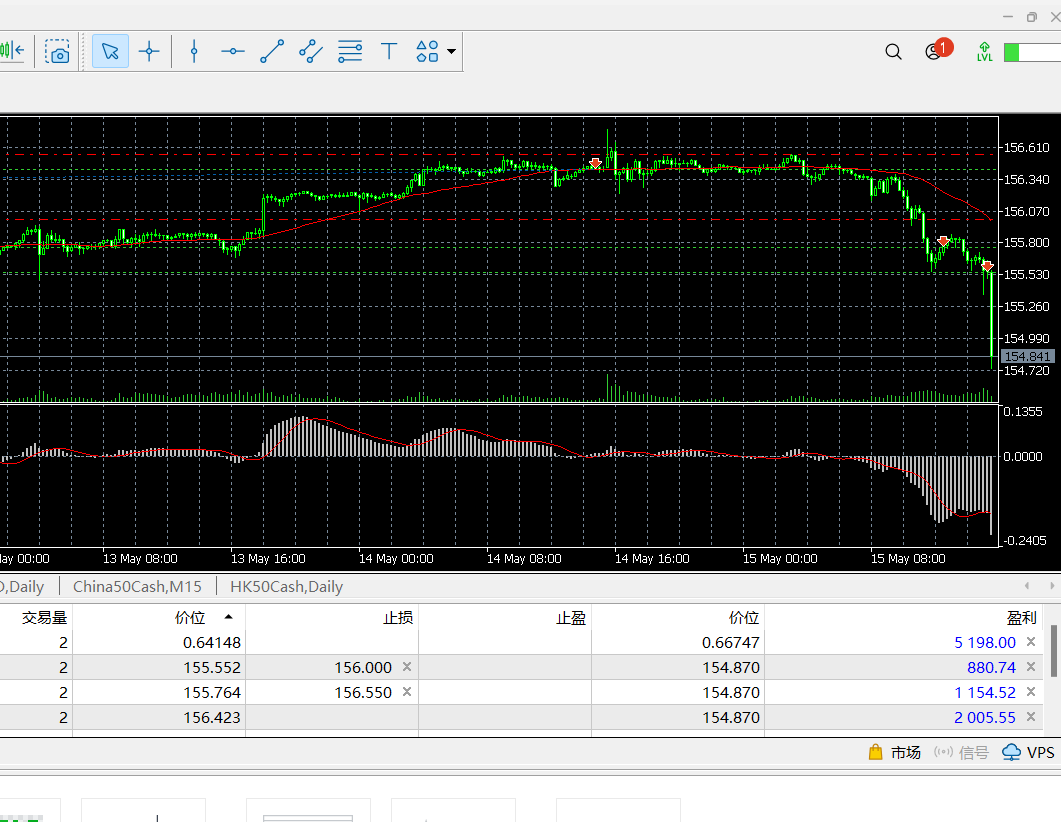The height and width of the screenshot is (822, 1061).
Task: Switch to China50Cash,M15 chart tab
Action: 137,587
